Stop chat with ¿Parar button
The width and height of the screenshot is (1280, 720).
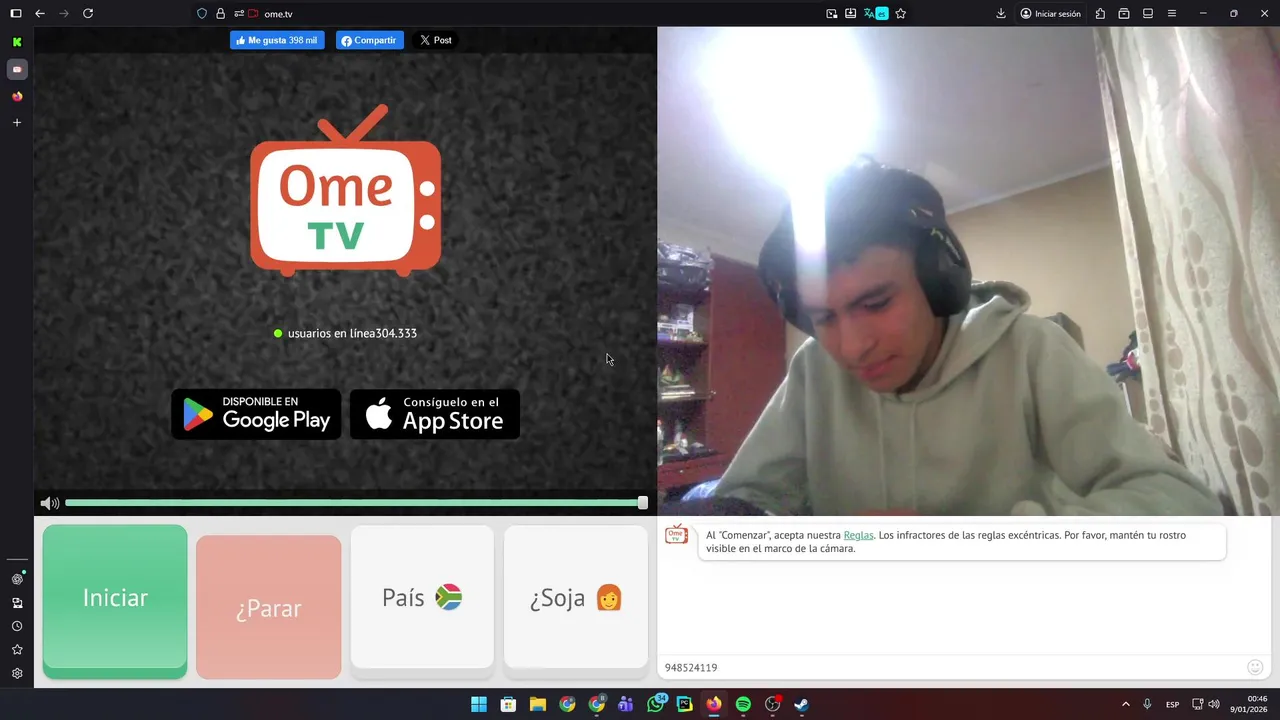tap(268, 607)
